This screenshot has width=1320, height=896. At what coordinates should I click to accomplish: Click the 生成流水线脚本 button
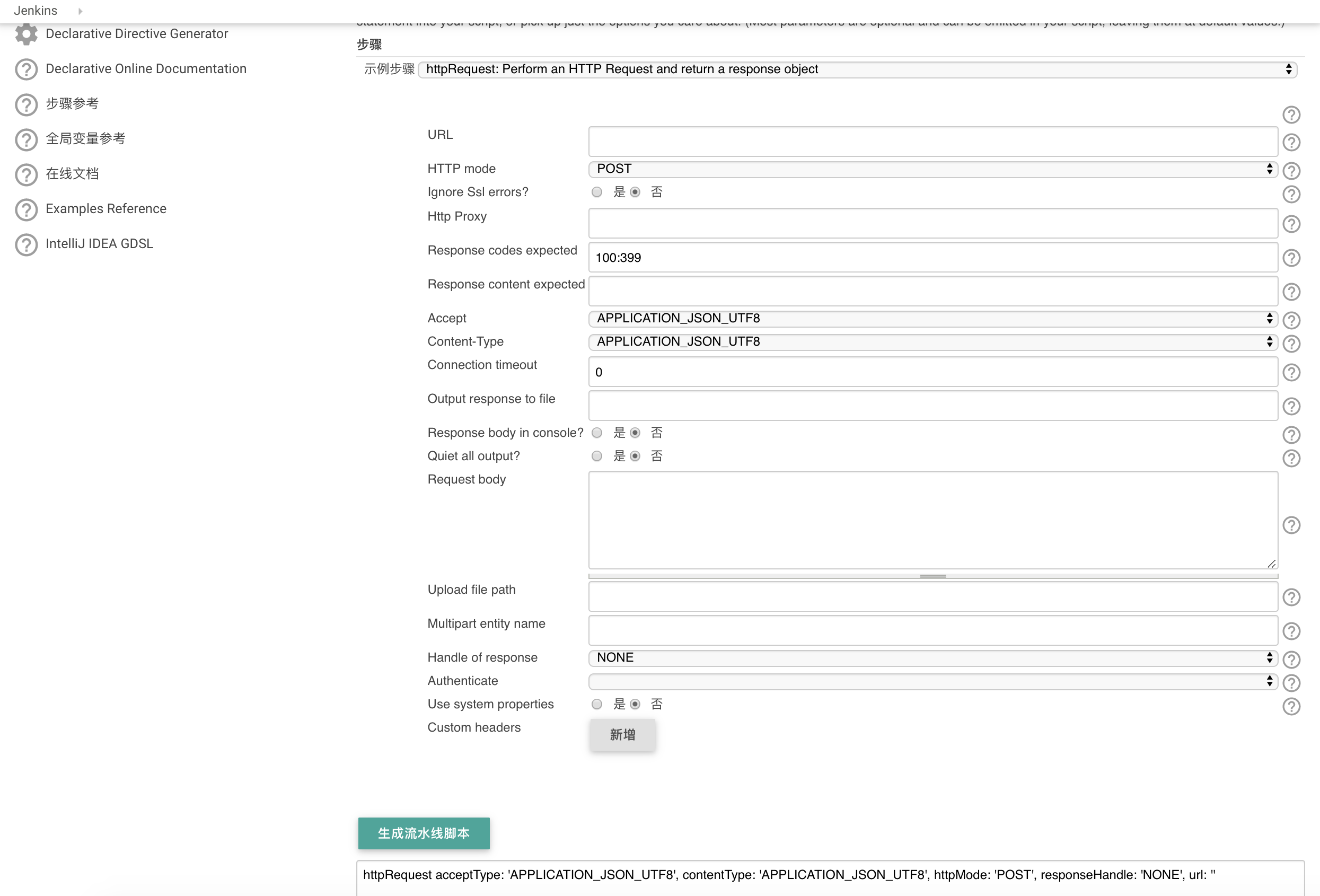424,833
